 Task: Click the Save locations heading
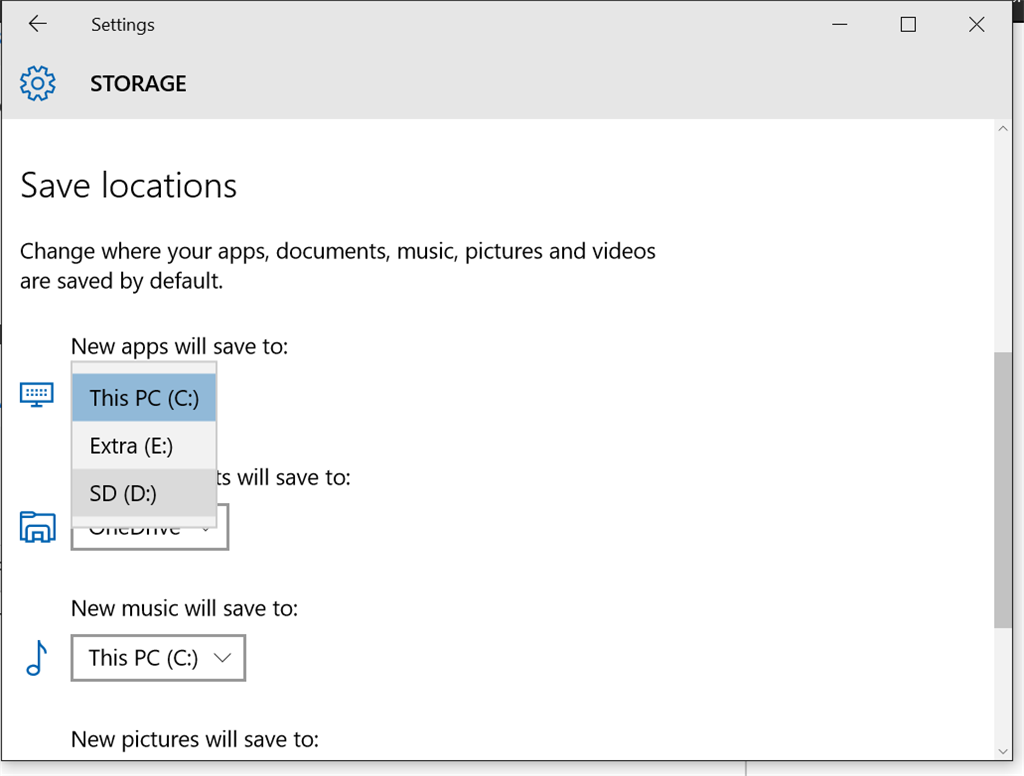(129, 186)
